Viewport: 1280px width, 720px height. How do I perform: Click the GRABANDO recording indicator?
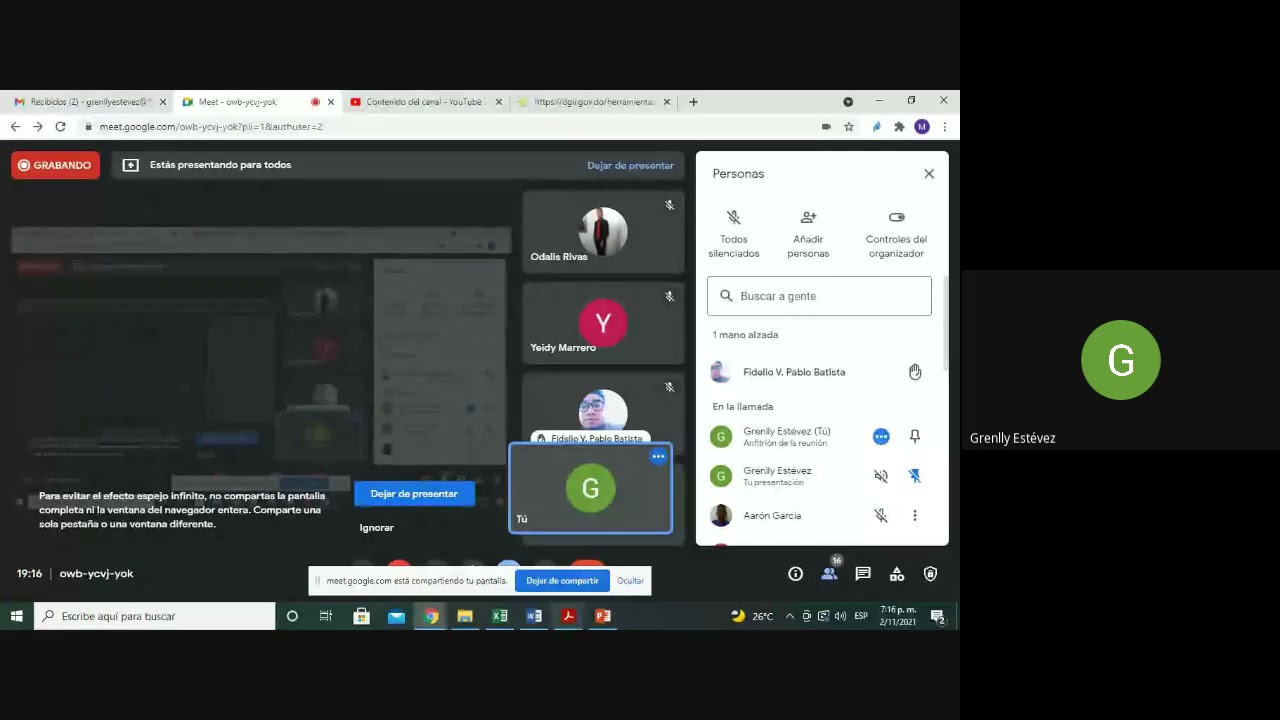(x=55, y=165)
